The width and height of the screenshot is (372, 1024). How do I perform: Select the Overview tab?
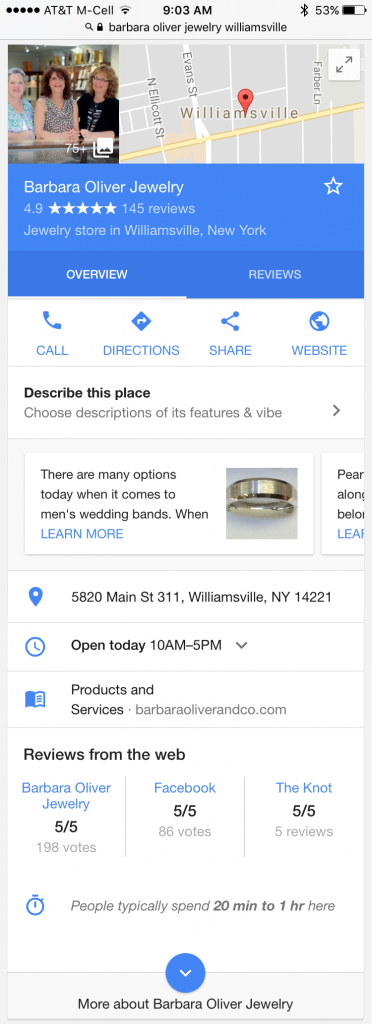coord(97,274)
